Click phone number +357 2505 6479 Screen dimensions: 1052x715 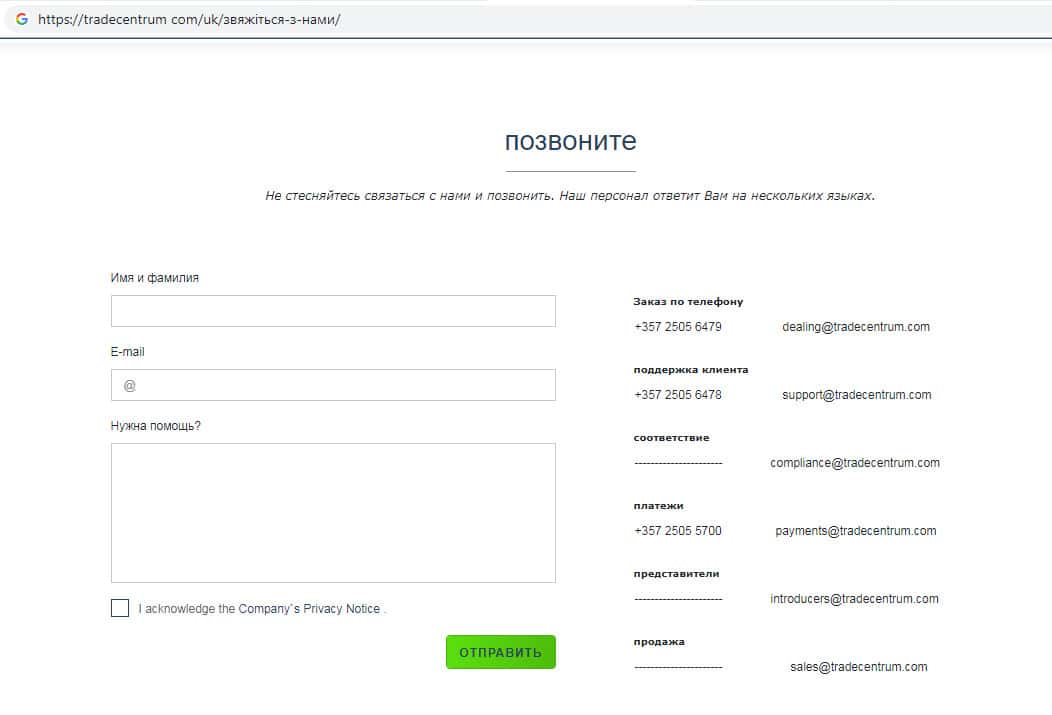click(678, 327)
